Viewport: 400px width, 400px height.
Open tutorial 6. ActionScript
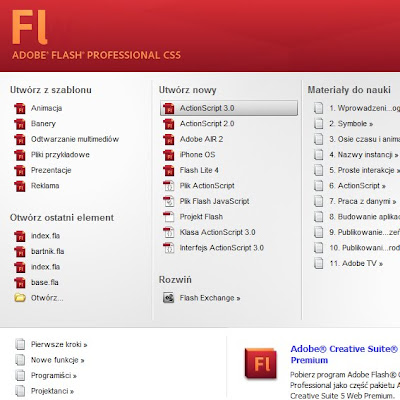pyautogui.click(x=358, y=186)
